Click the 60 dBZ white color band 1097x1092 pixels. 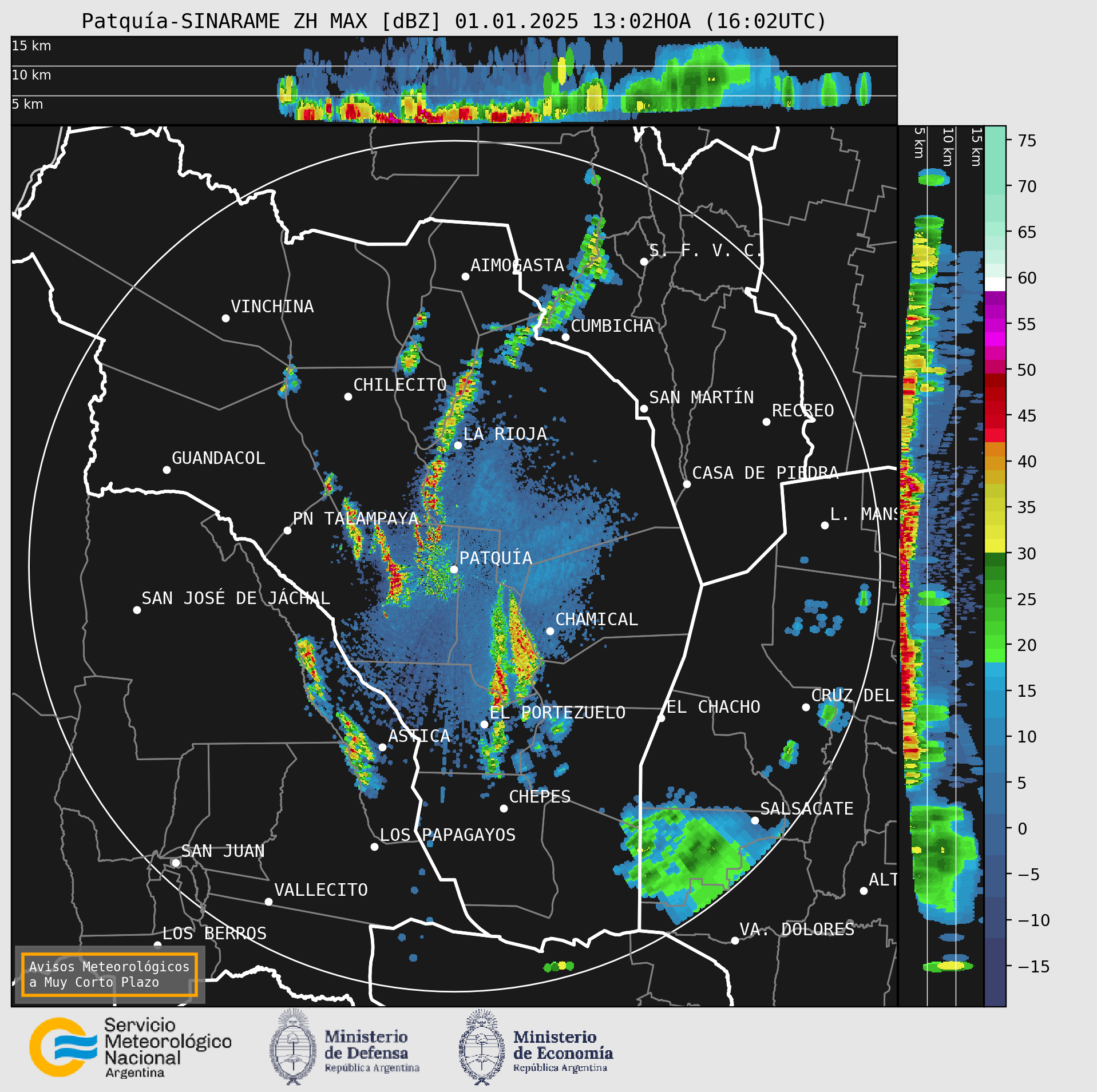[x=995, y=284]
